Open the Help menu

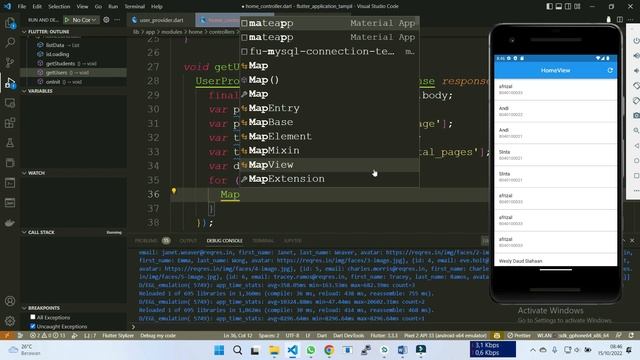click(x=157, y=7)
